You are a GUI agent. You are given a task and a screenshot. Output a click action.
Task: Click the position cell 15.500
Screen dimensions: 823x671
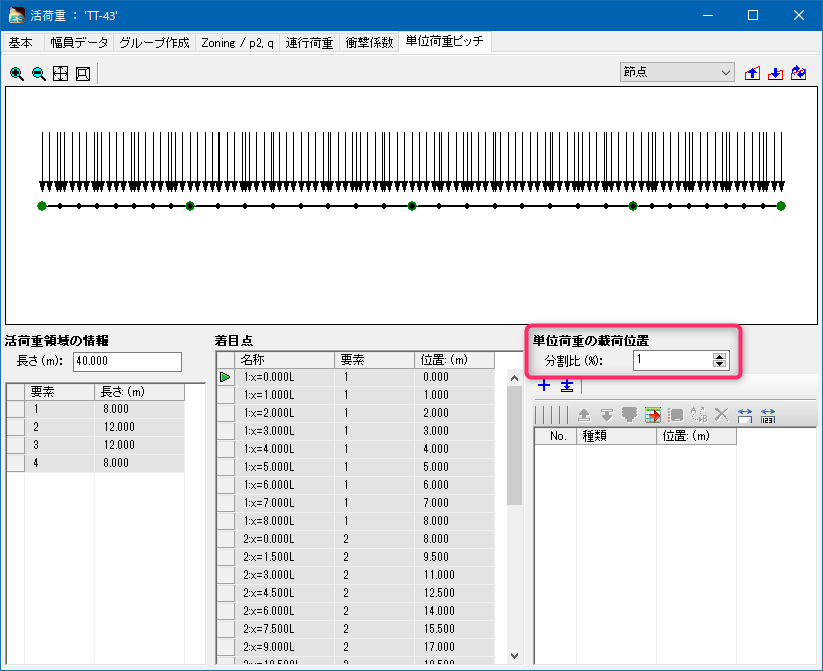click(455, 628)
